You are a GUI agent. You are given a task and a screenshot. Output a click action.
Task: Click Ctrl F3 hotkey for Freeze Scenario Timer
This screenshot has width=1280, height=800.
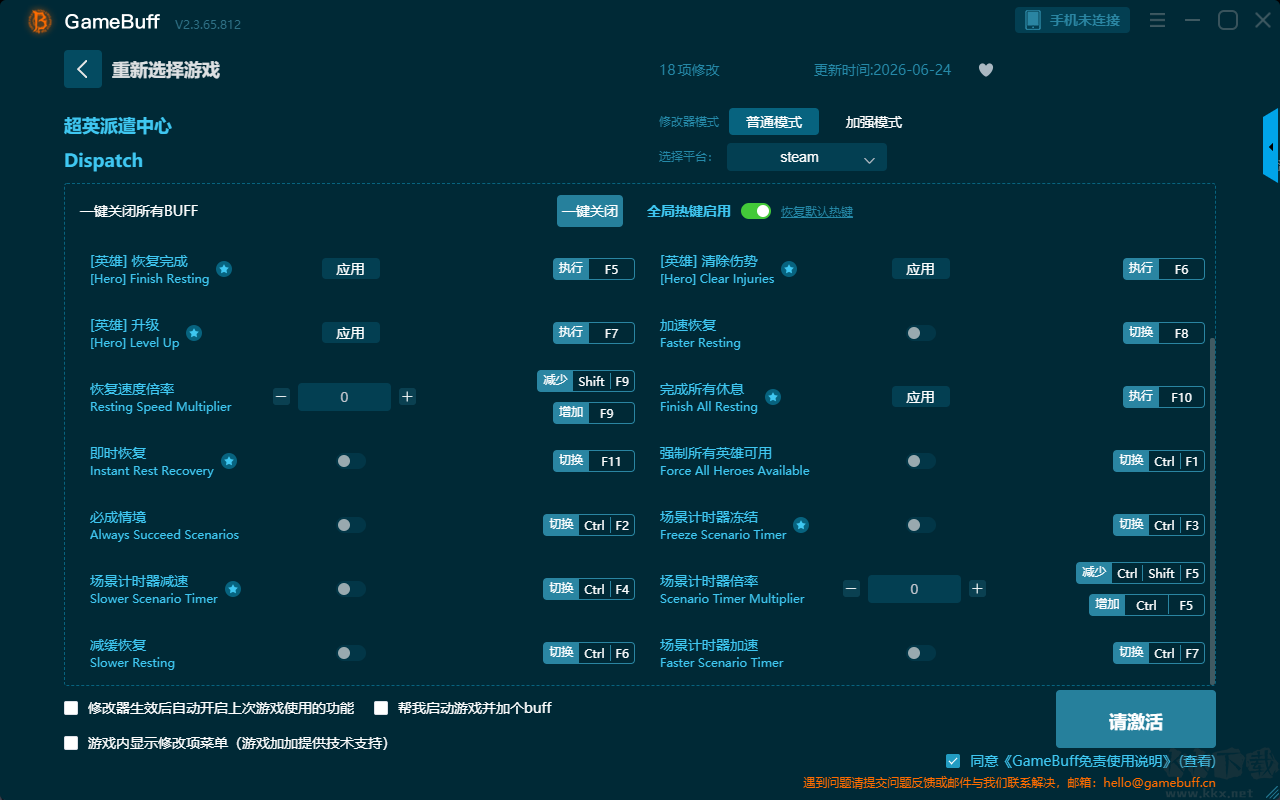coord(1159,525)
